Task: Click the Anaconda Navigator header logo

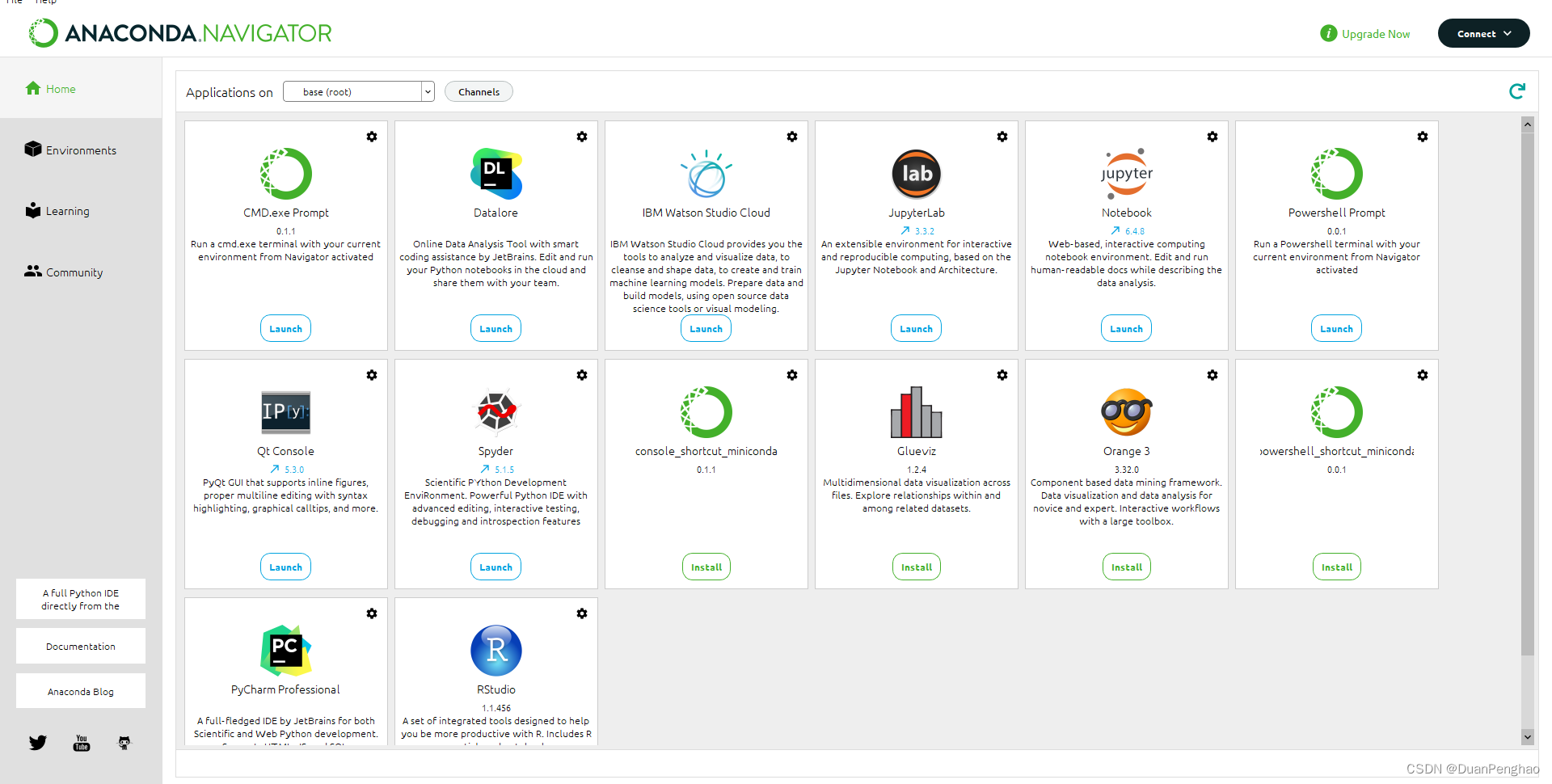Action: tap(180, 33)
